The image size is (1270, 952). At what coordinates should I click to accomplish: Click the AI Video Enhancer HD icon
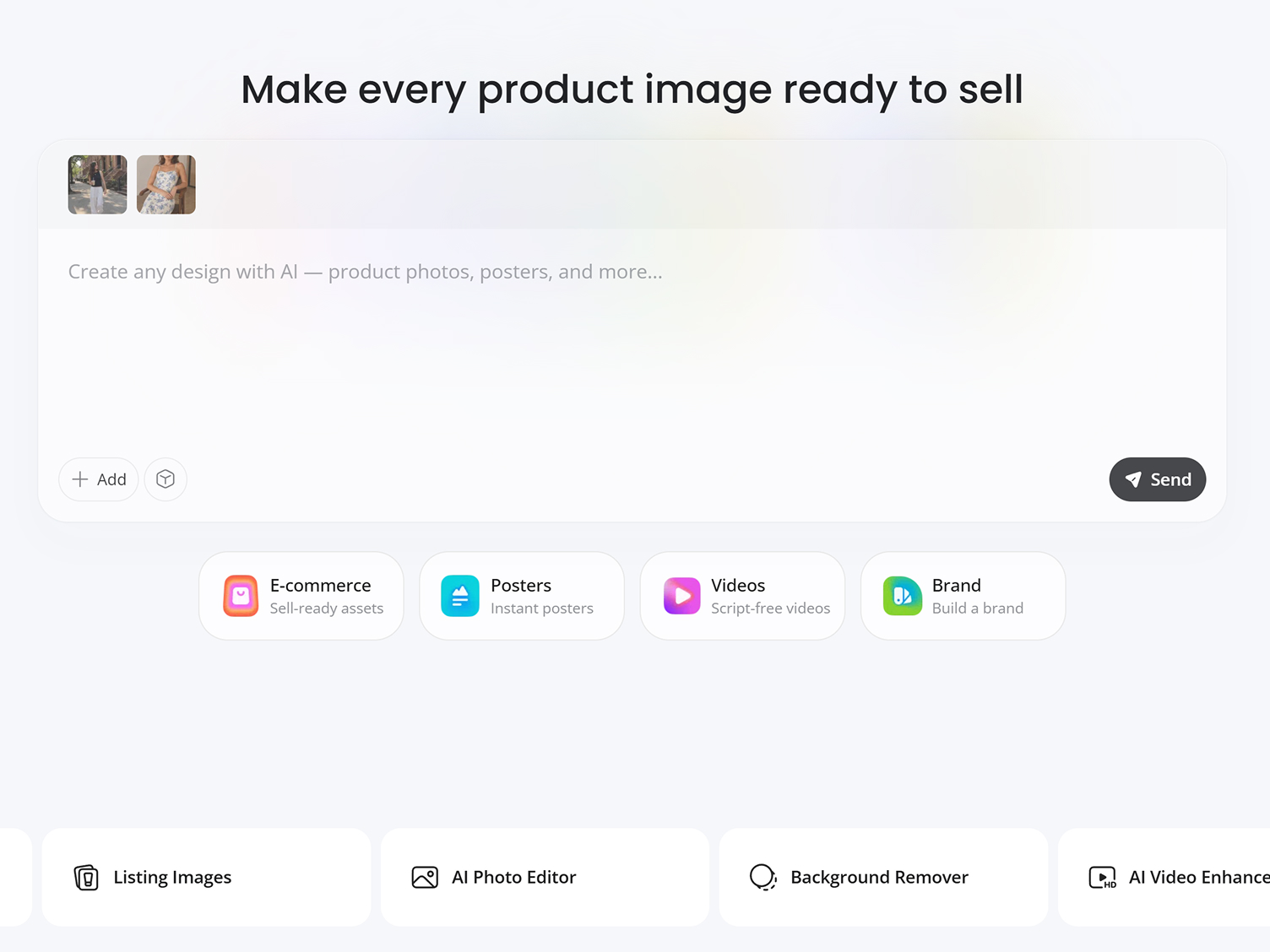1103,878
